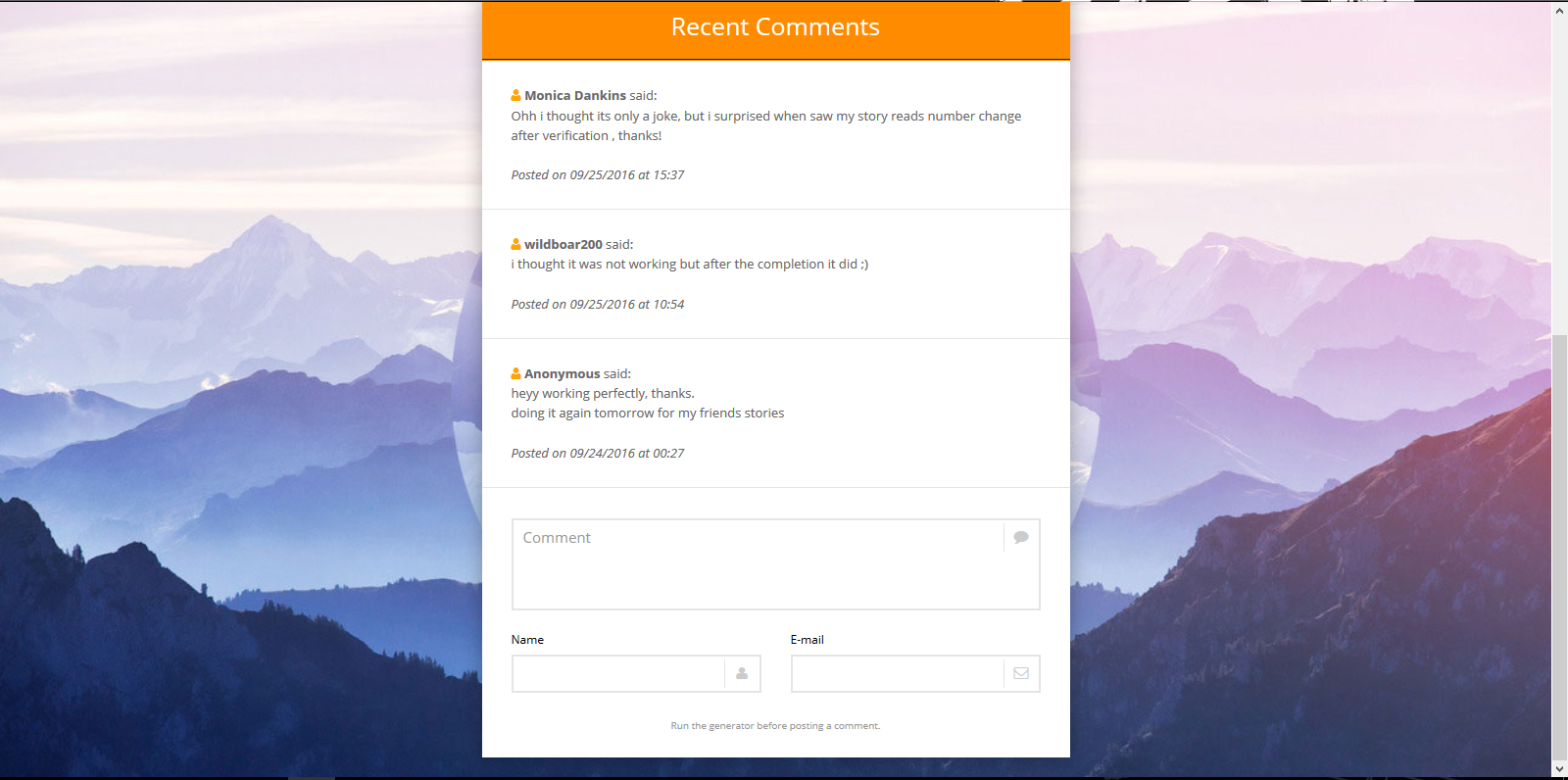The height and width of the screenshot is (780, 1568).
Task: Select the wildboar200 author name
Action: (x=563, y=244)
